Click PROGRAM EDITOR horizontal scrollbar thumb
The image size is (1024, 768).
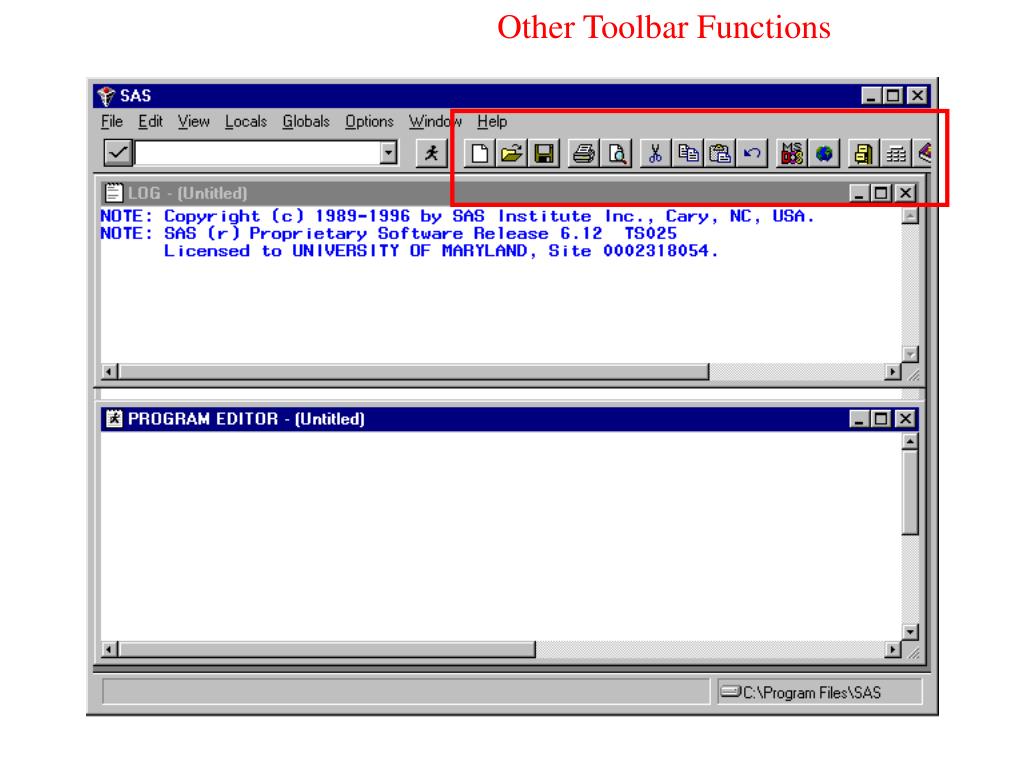pos(327,649)
